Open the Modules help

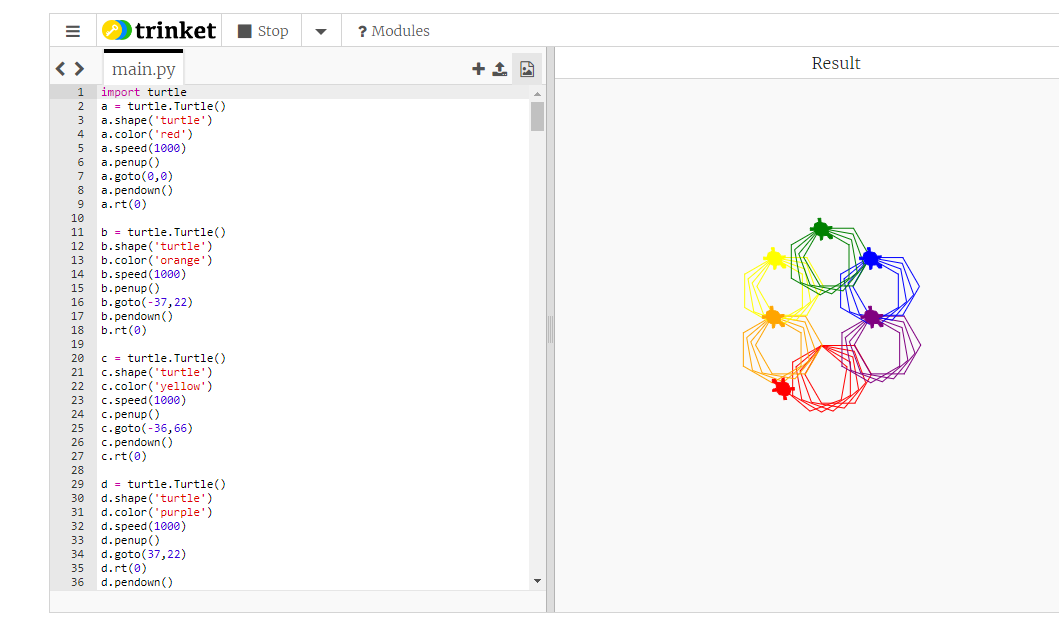click(x=394, y=31)
